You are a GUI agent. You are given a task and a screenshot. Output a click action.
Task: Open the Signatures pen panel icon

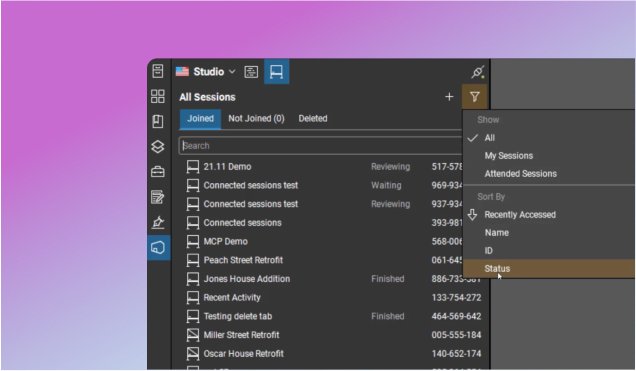click(x=158, y=222)
